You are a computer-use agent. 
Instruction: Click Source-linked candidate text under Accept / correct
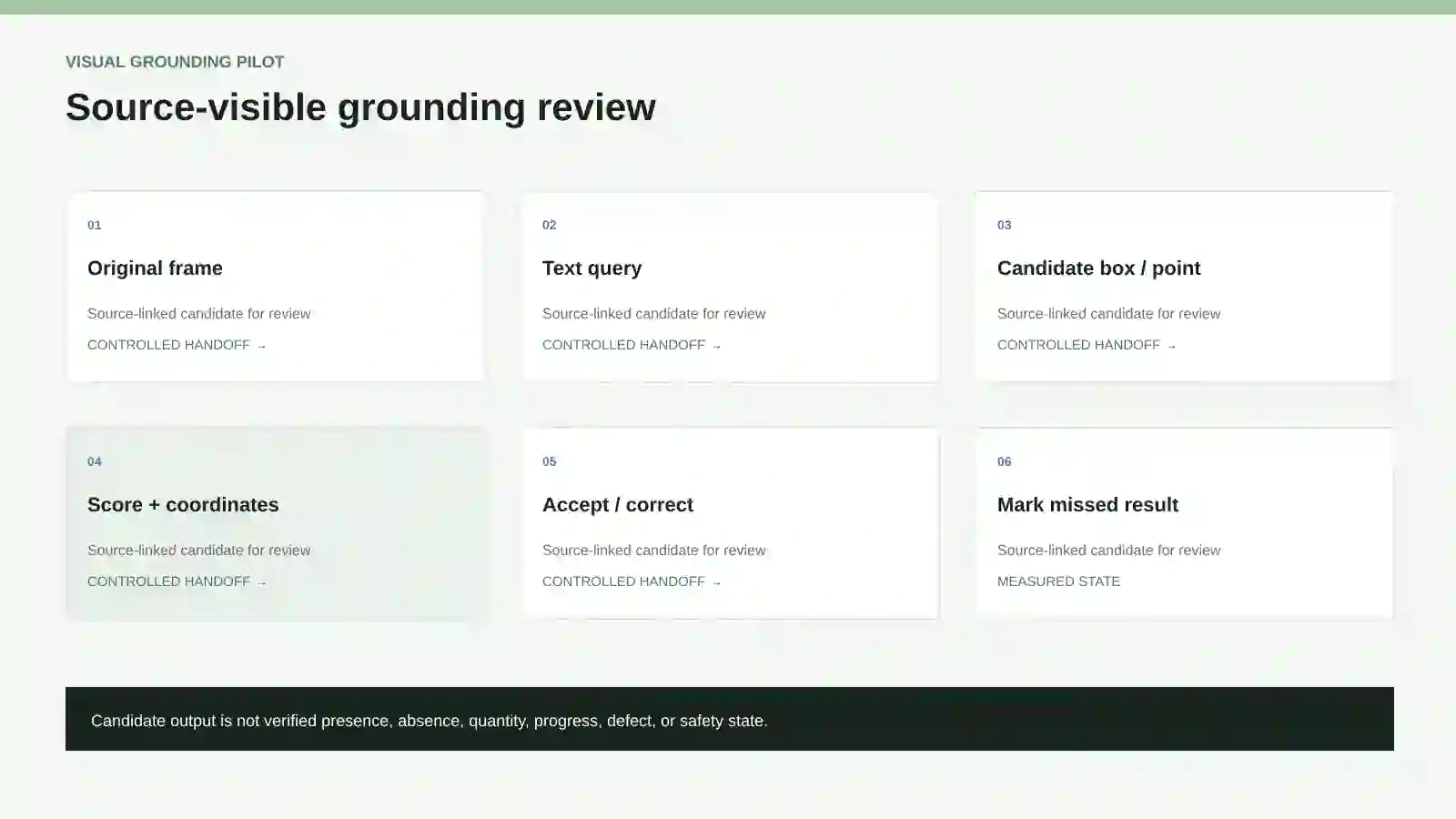pos(653,551)
